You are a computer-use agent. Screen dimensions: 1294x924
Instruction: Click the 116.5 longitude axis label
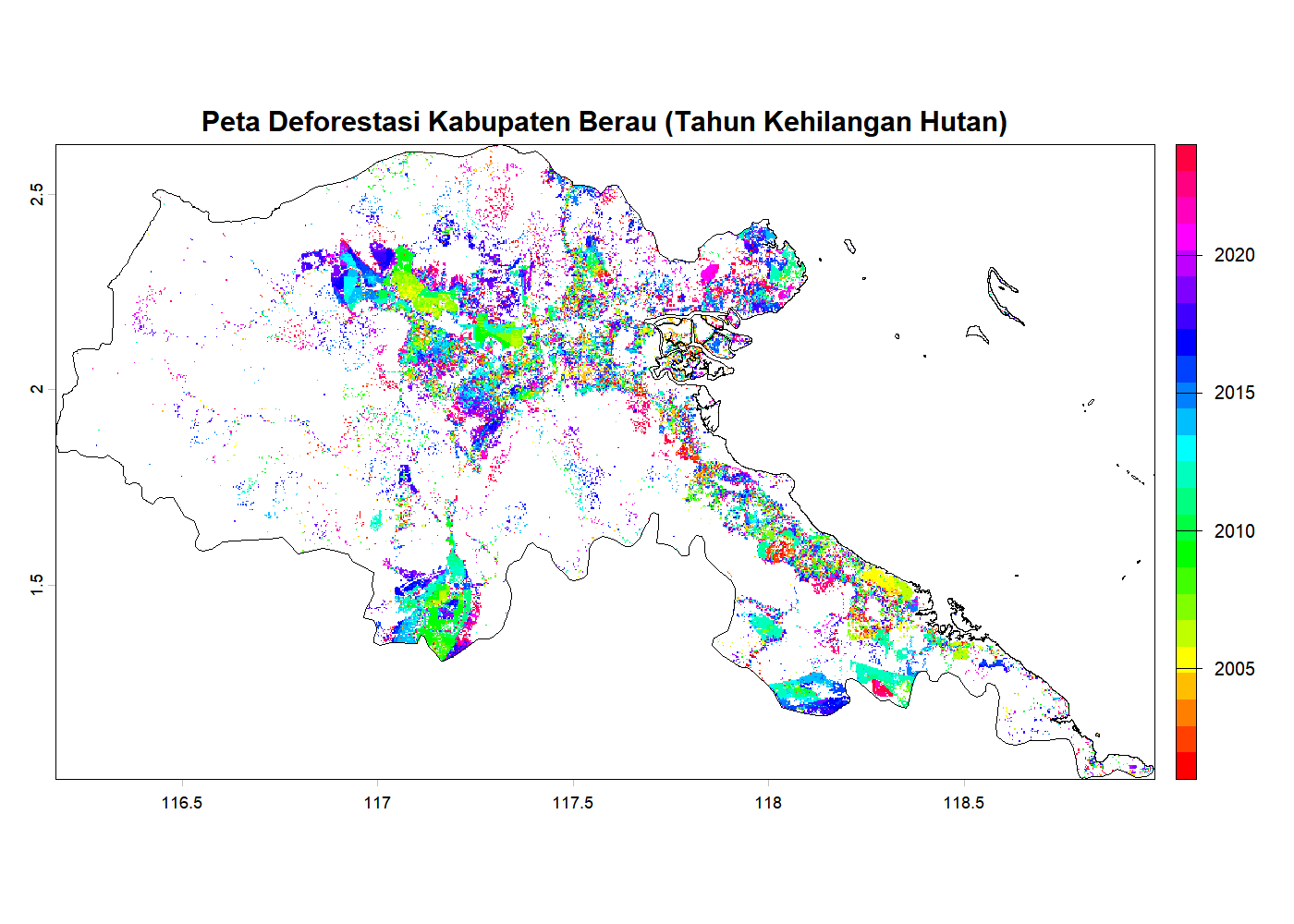184,803
